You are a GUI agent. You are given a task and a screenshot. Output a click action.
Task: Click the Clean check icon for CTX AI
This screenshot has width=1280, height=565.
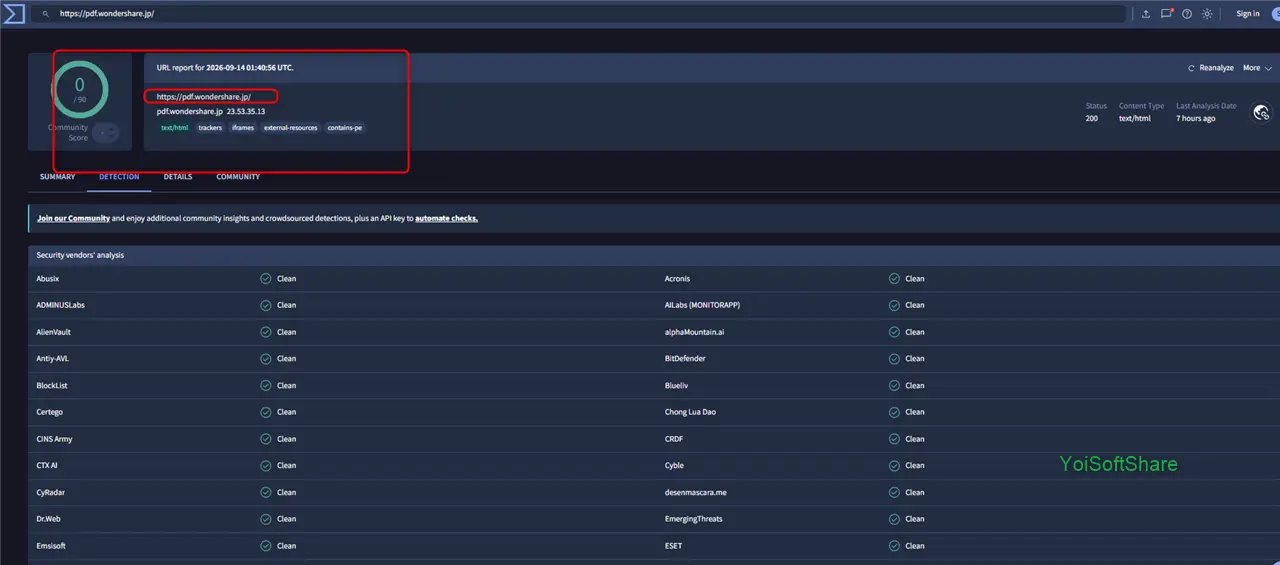pyautogui.click(x=265, y=465)
